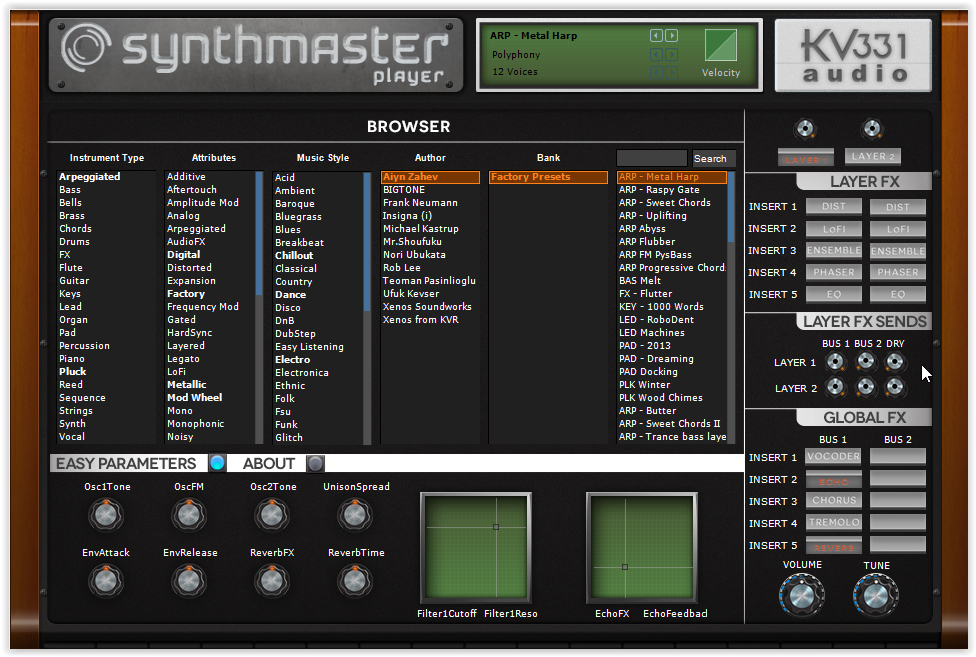Toggle the ECHO global insert on Bus 1
Image resolution: width=976 pixels, height=657 pixels.
(x=833, y=480)
